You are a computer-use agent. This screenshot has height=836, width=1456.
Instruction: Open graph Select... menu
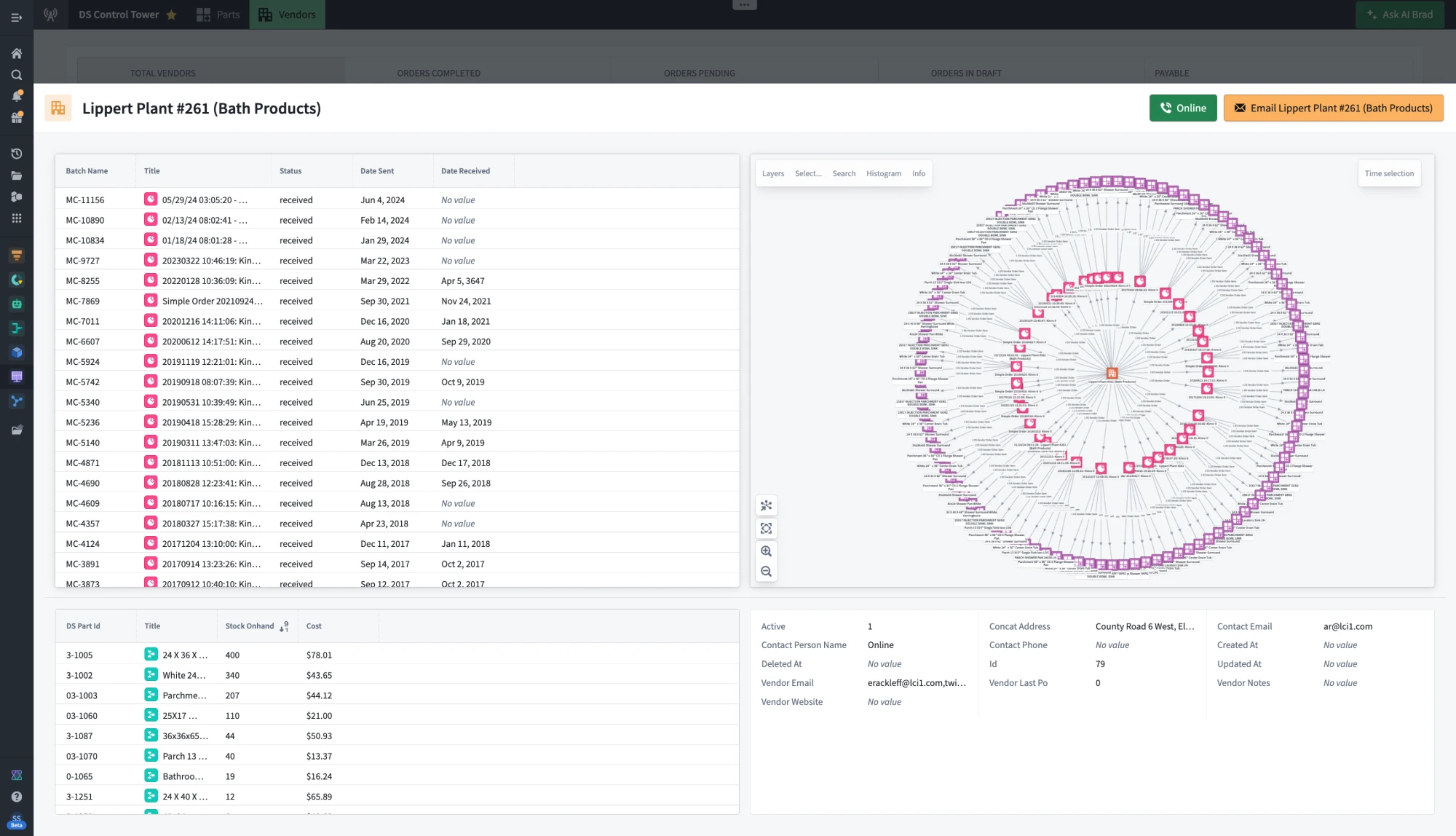(x=808, y=174)
